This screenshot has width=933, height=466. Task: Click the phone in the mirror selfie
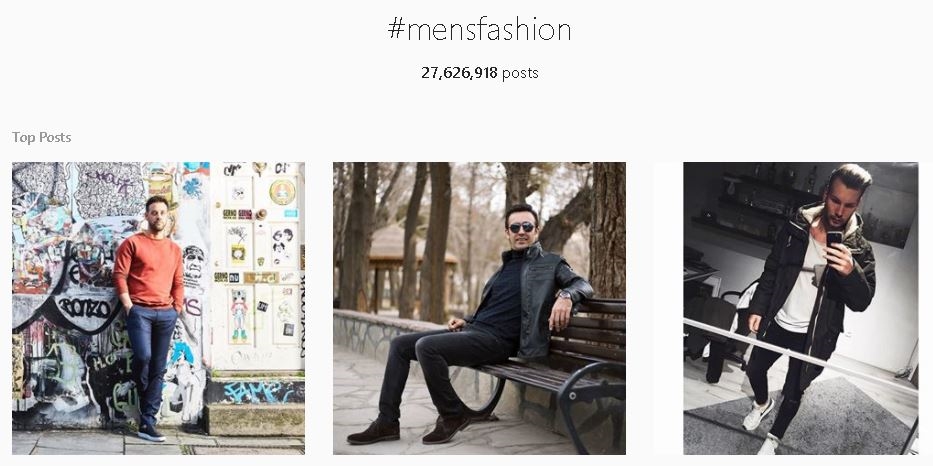coord(834,239)
